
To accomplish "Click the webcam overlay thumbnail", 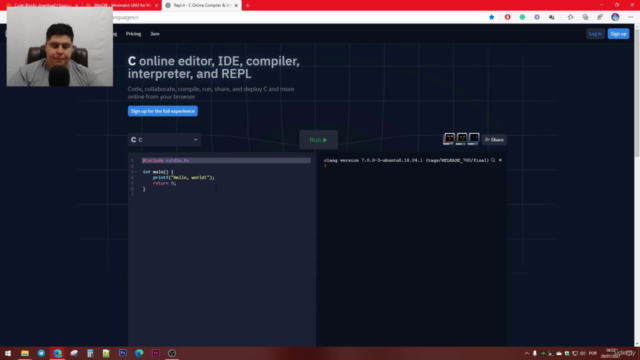I will [60, 47].
